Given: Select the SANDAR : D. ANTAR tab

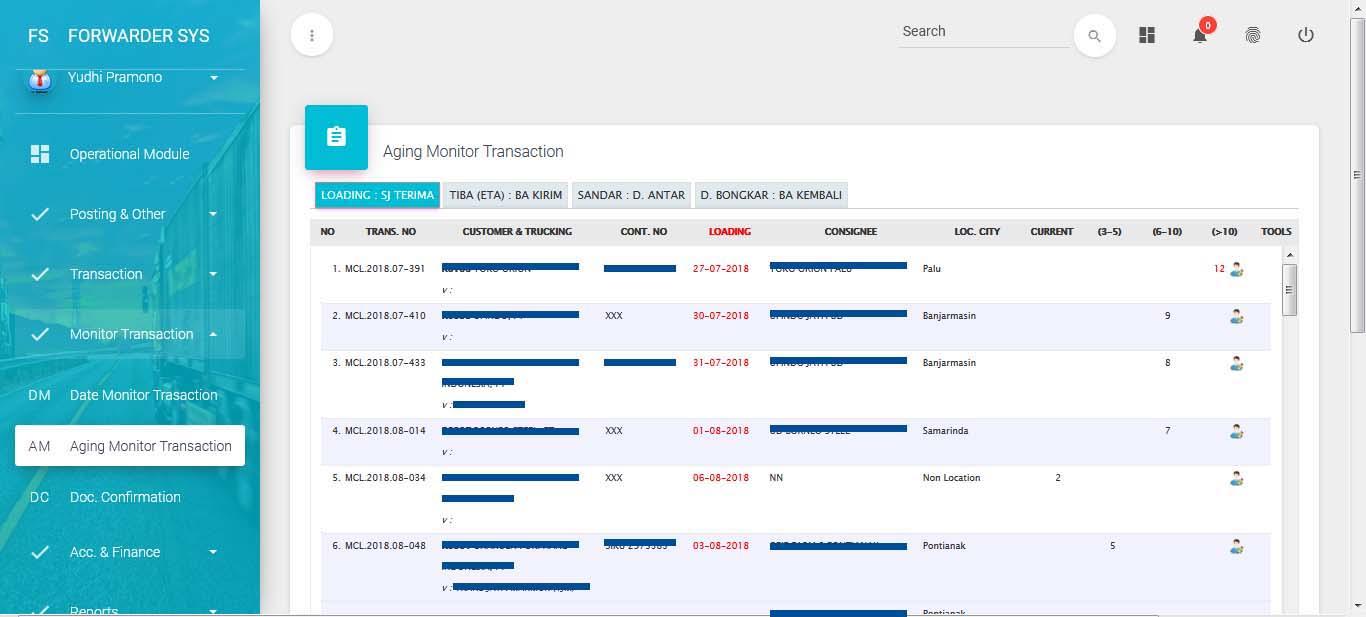Looking at the screenshot, I should pyautogui.click(x=631, y=195).
